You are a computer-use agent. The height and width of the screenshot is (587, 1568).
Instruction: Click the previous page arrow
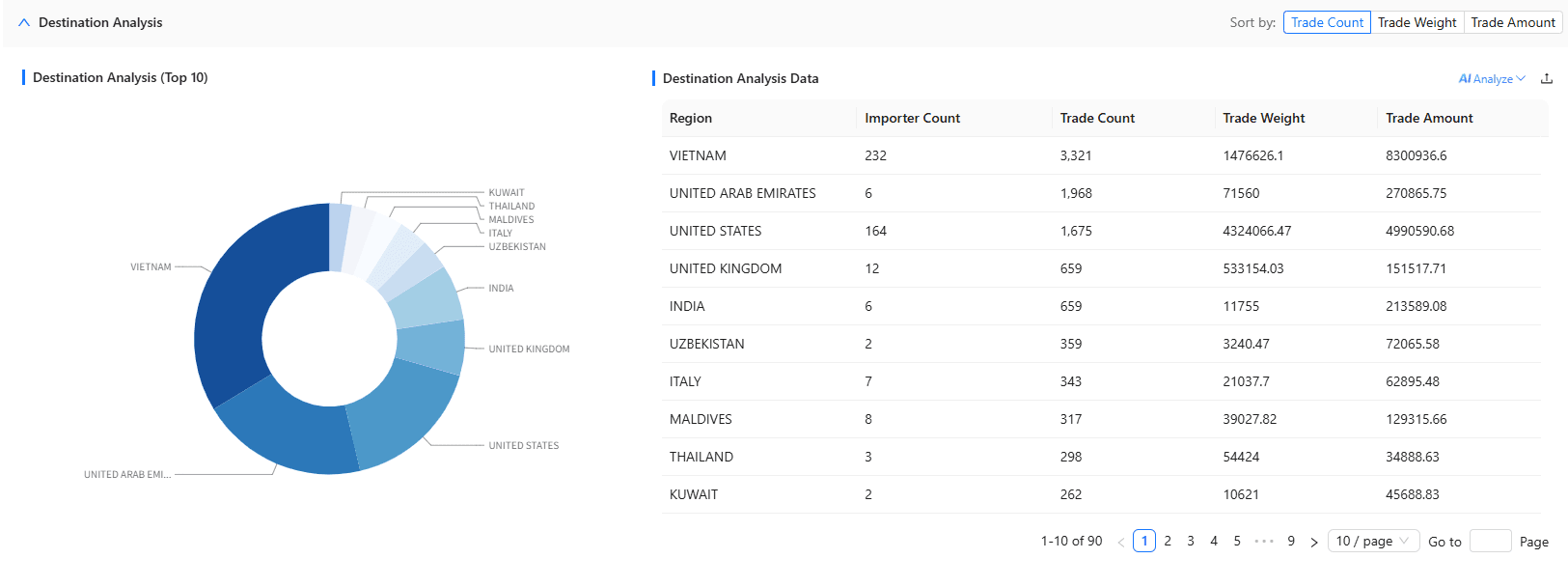coord(1121,542)
